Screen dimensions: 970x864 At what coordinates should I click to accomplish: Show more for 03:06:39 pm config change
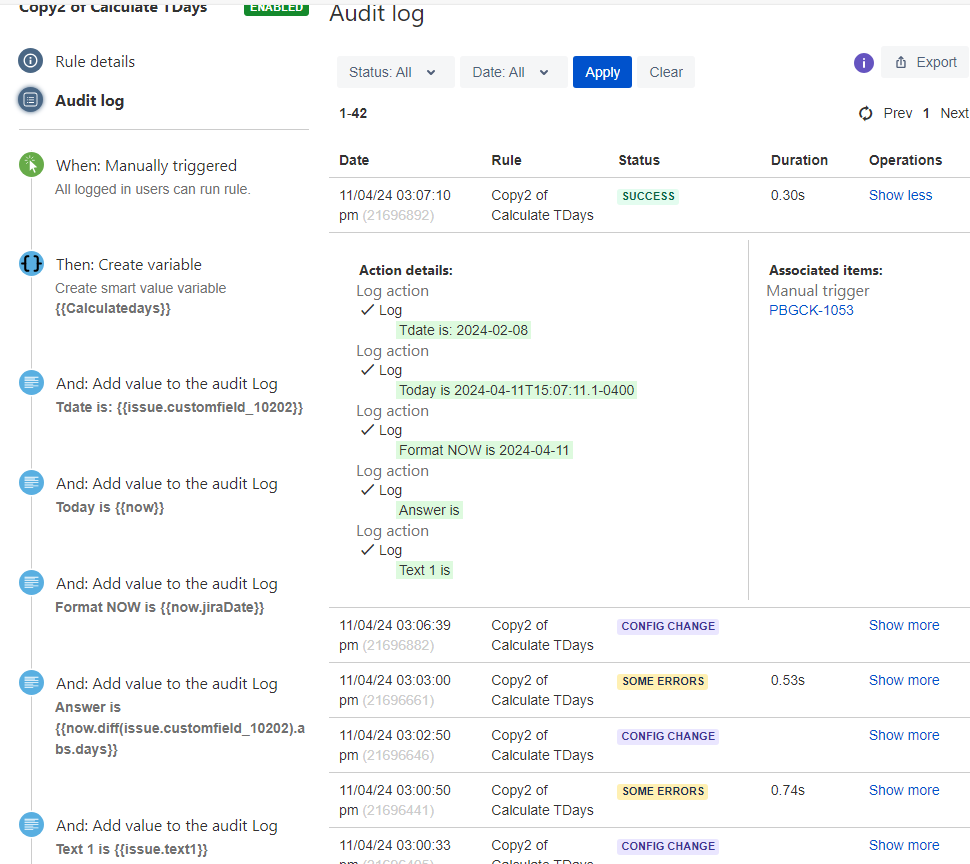(x=904, y=625)
